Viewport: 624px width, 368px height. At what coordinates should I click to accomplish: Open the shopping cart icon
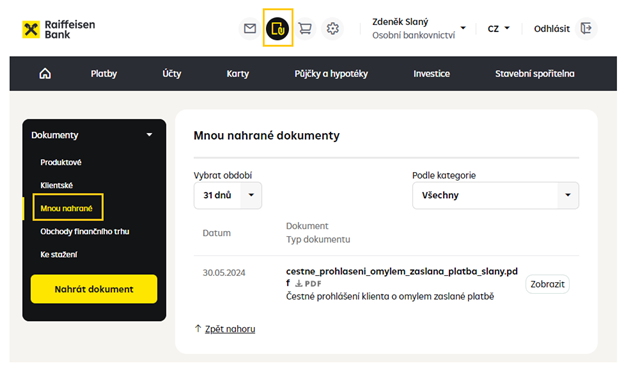305,29
